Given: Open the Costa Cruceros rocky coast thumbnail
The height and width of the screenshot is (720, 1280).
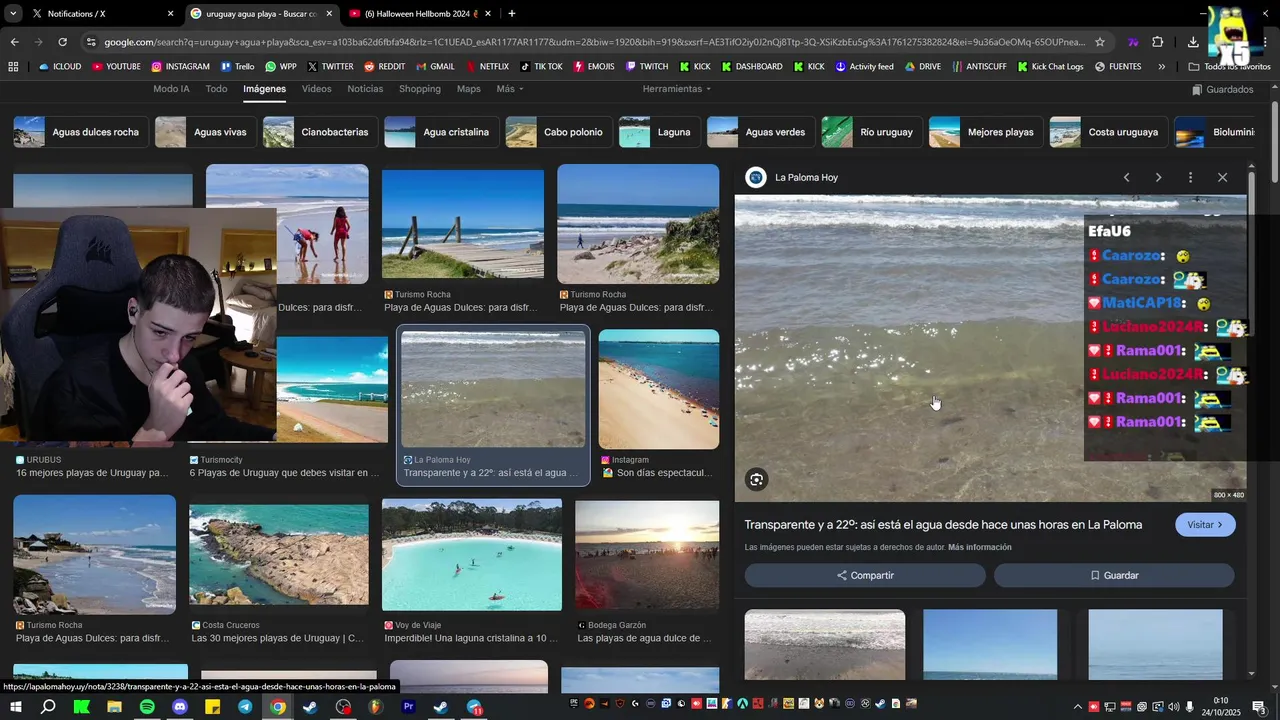Looking at the screenshot, I should tap(278, 555).
